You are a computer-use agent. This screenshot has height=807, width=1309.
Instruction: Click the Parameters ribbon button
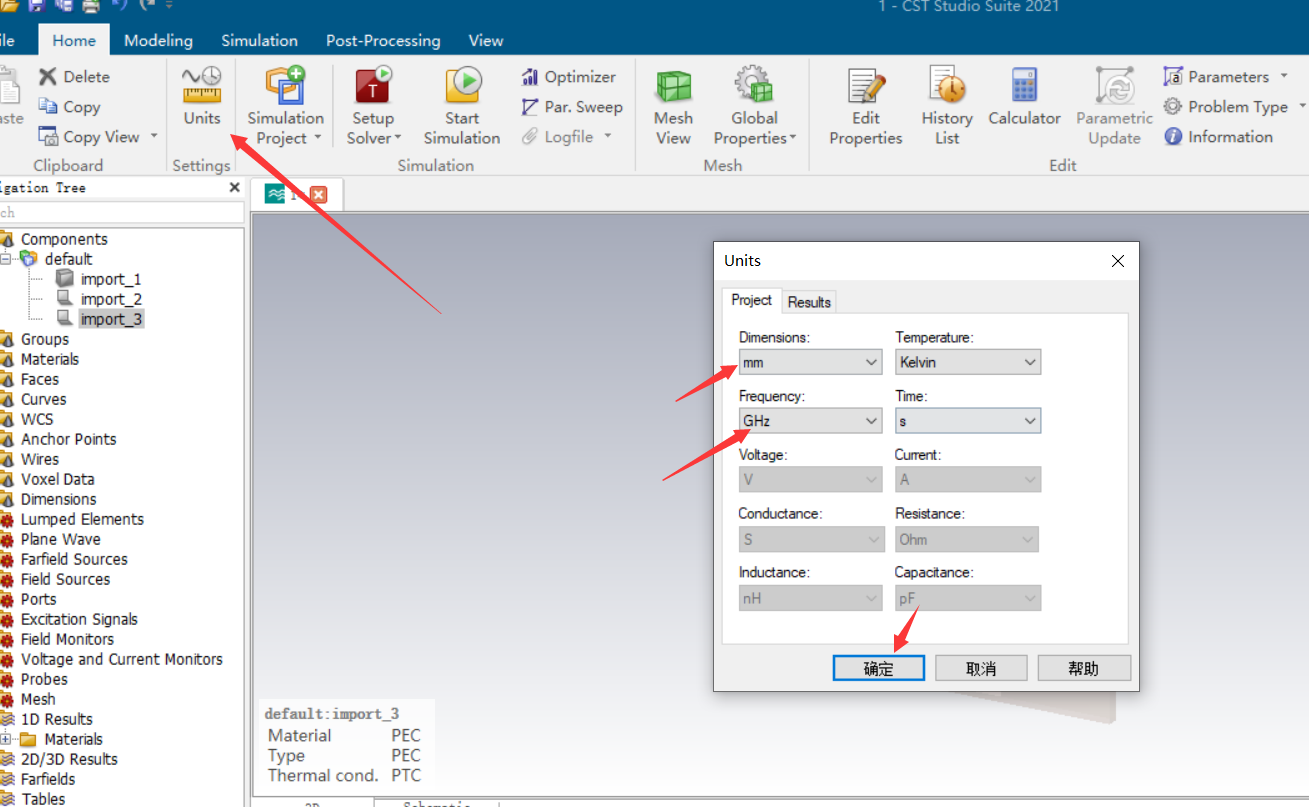click(1216, 77)
